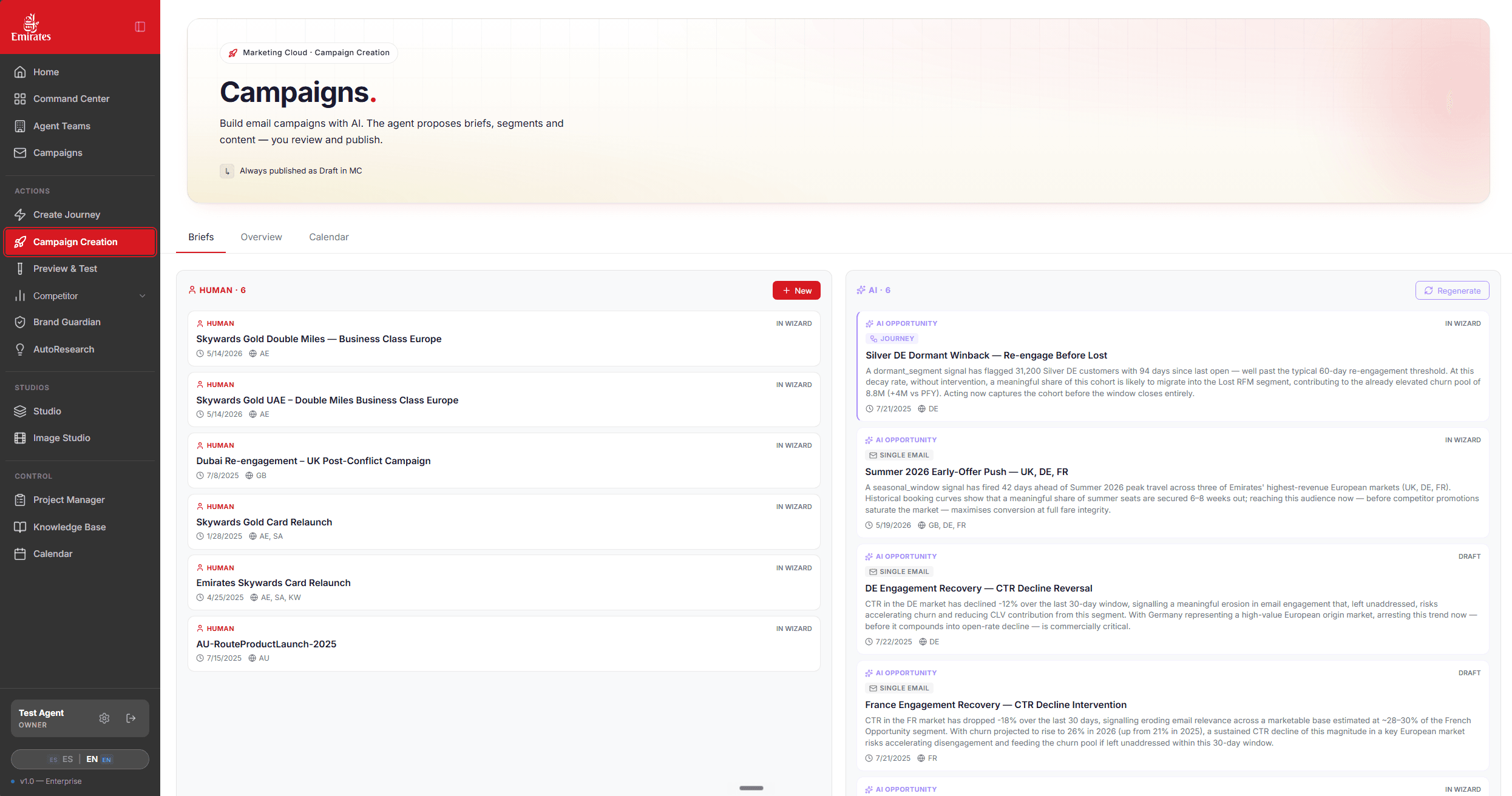The width and height of the screenshot is (1512, 796).
Task: Open Campaigns envelope item in sidebar
Action: pyautogui.click(x=80, y=152)
